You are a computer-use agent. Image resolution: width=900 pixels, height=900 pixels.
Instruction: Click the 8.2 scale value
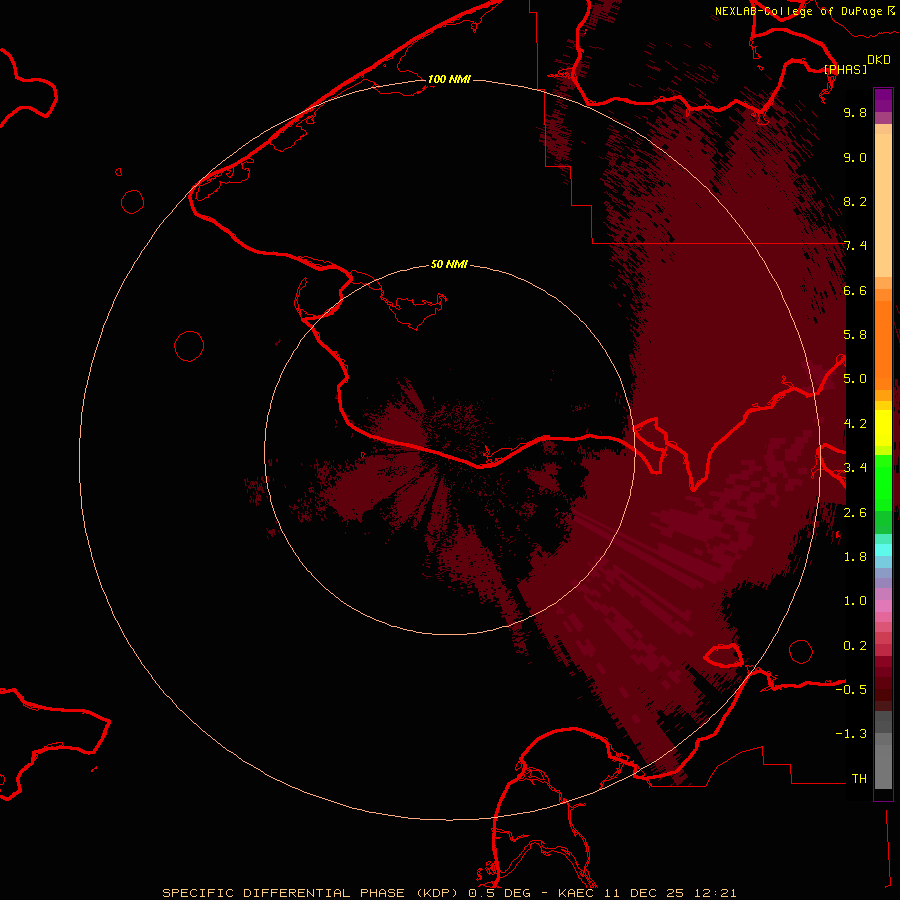click(855, 201)
